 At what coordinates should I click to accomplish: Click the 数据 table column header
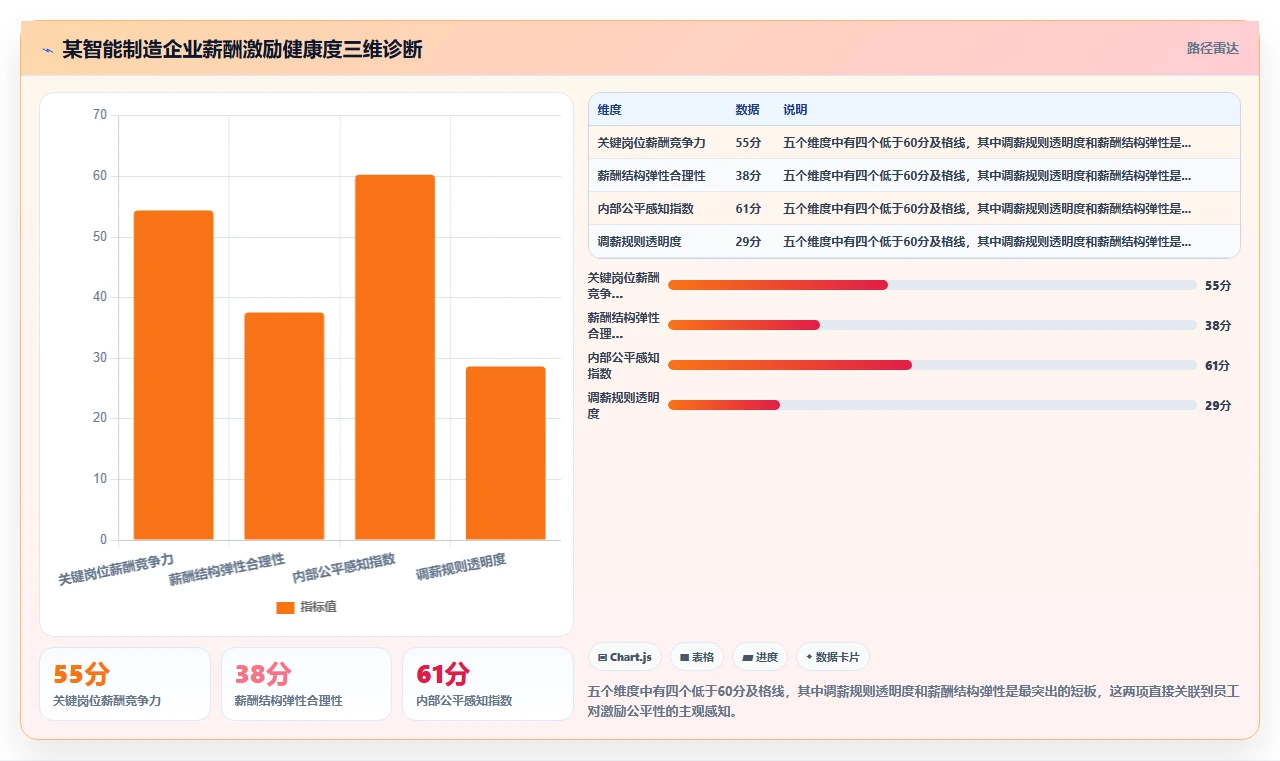click(747, 109)
